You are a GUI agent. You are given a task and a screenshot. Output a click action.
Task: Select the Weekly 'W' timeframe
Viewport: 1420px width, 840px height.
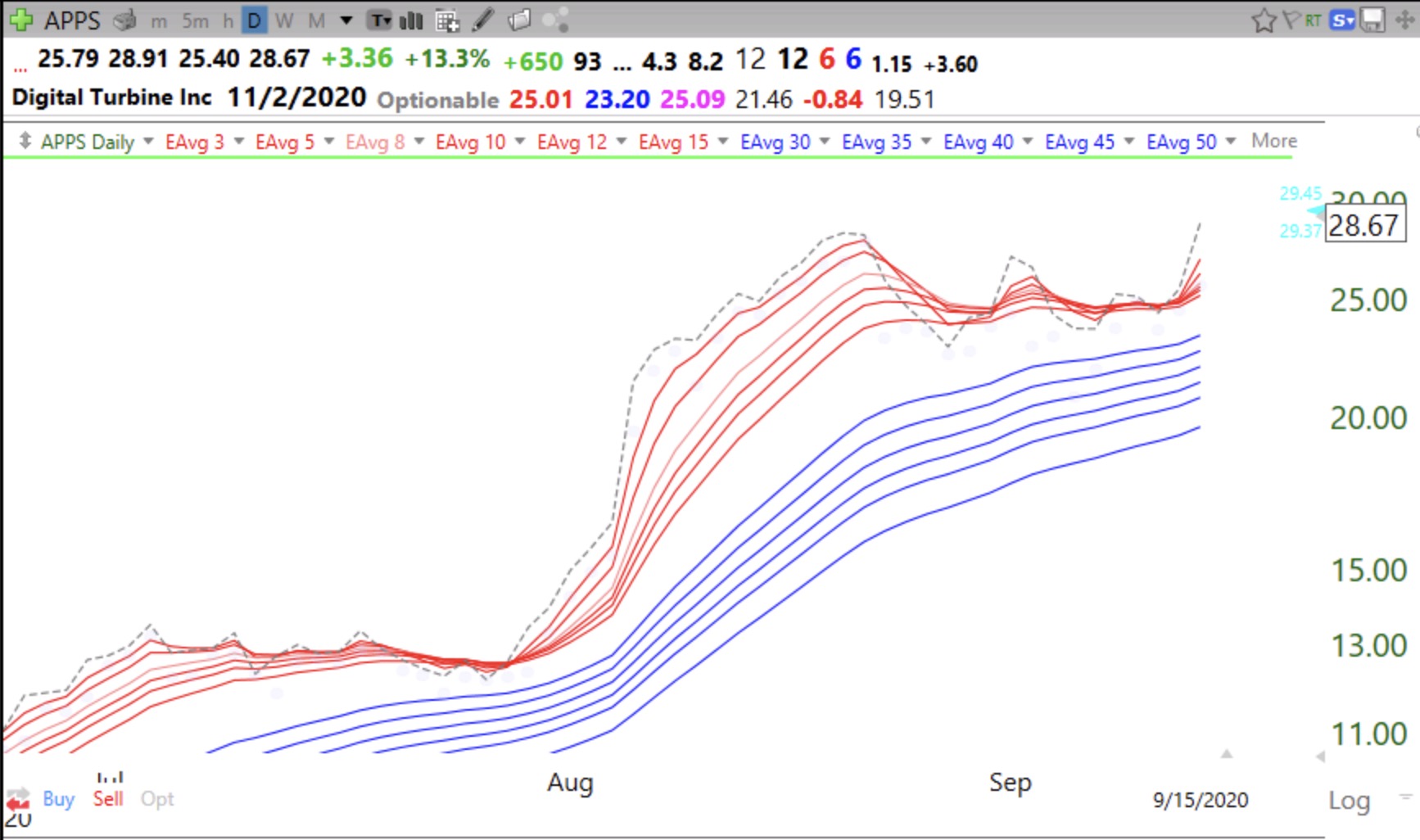click(x=284, y=20)
